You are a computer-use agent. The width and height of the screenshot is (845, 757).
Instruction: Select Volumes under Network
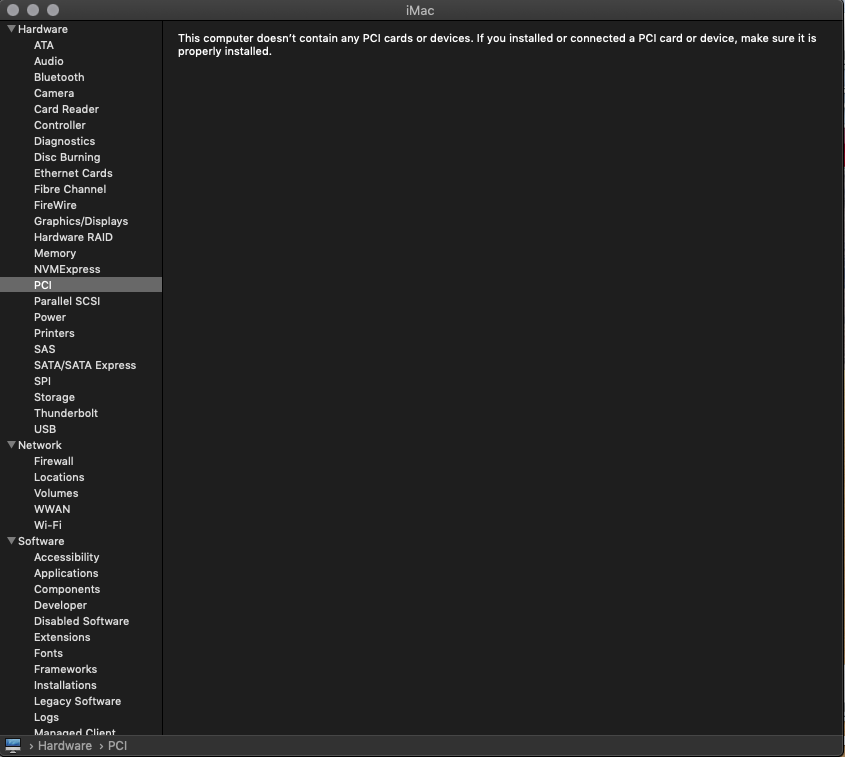[56, 493]
